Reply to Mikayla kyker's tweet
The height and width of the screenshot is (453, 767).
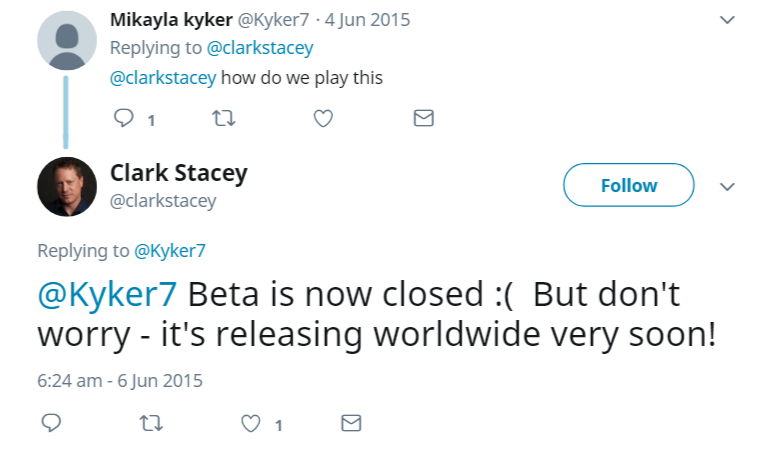coord(124,119)
